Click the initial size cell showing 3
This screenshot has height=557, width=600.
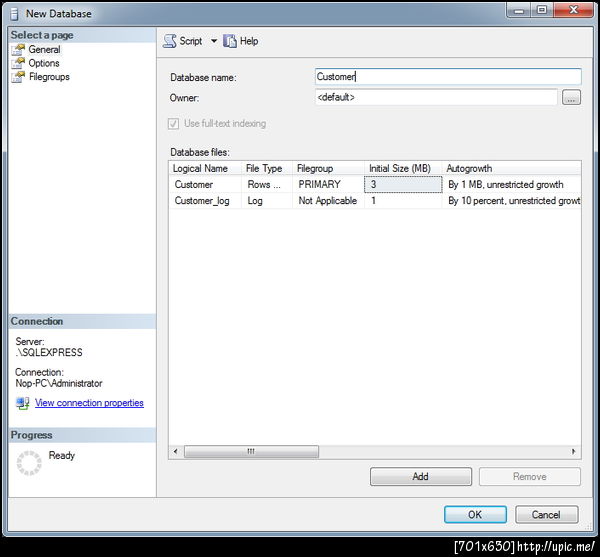pyautogui.click(x=403, y=184)
